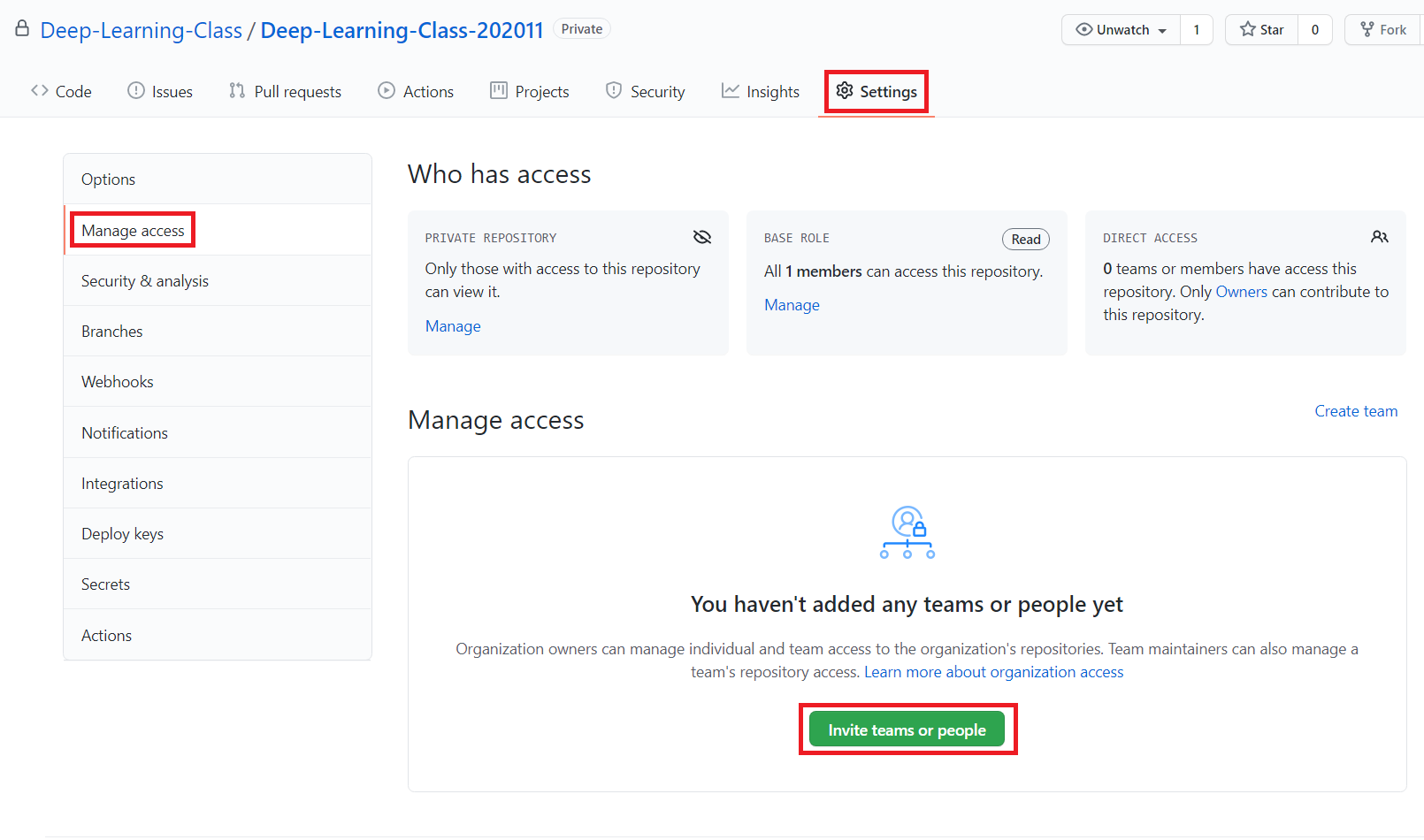Select the Insights tab
The width and height of the screenshot is (1424, 840).
[x=761, y=91]
